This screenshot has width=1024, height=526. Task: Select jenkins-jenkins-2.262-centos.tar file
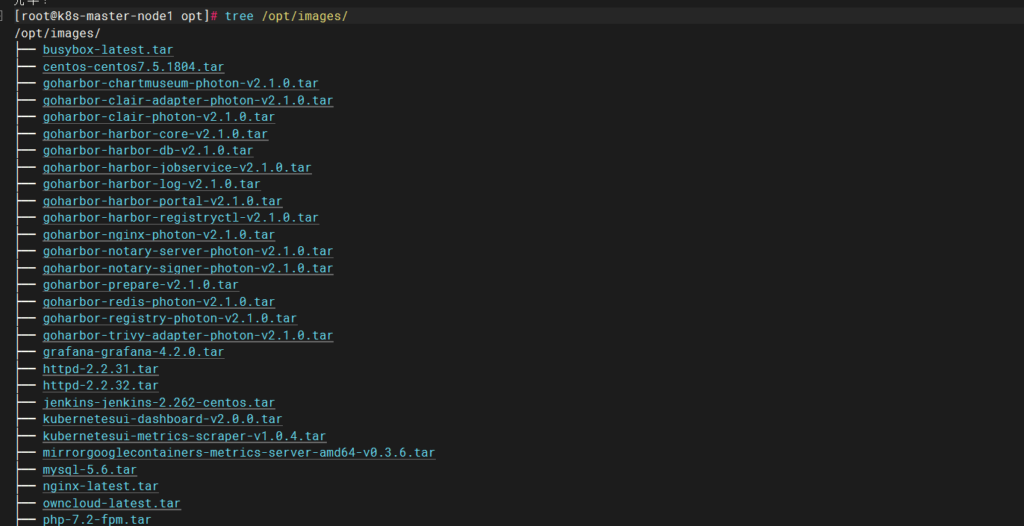click(x=158, y=403)
